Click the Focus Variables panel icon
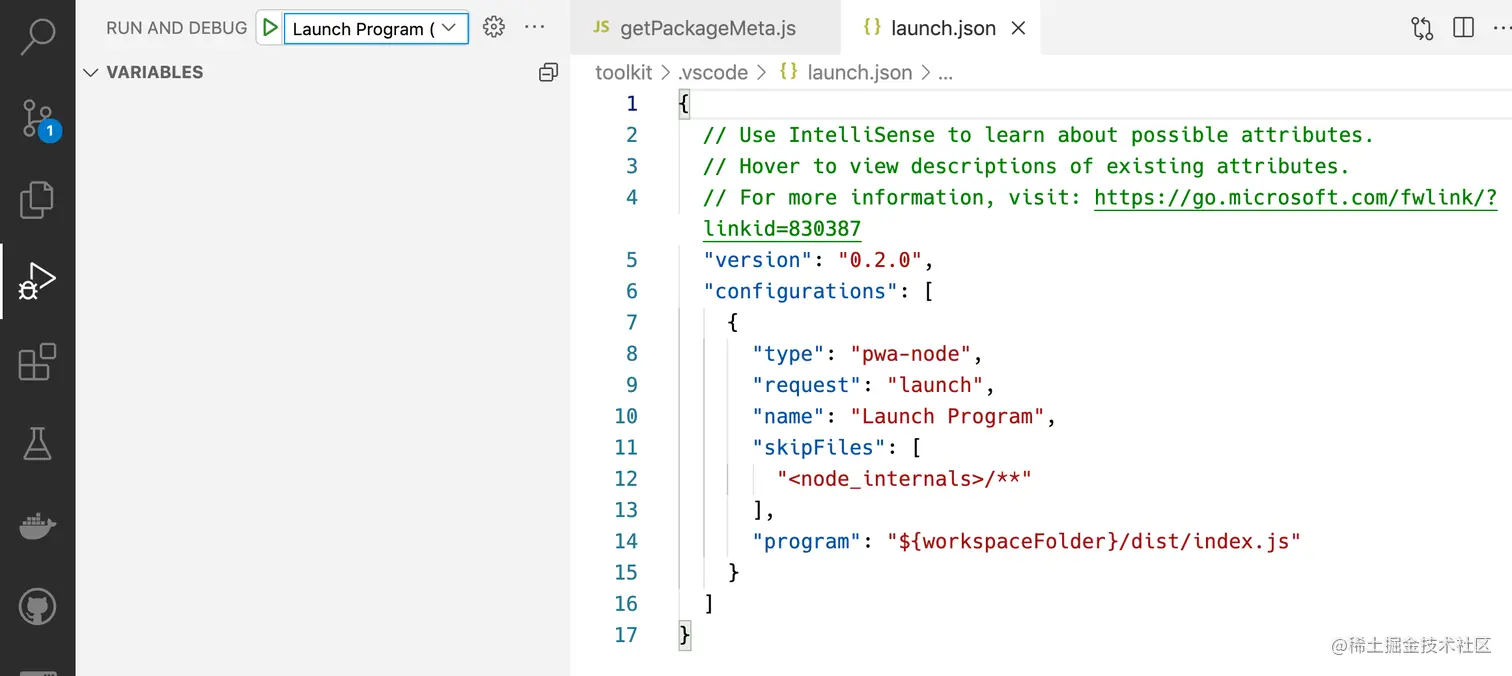This screenshot has height=676, width=1512. 547,72
